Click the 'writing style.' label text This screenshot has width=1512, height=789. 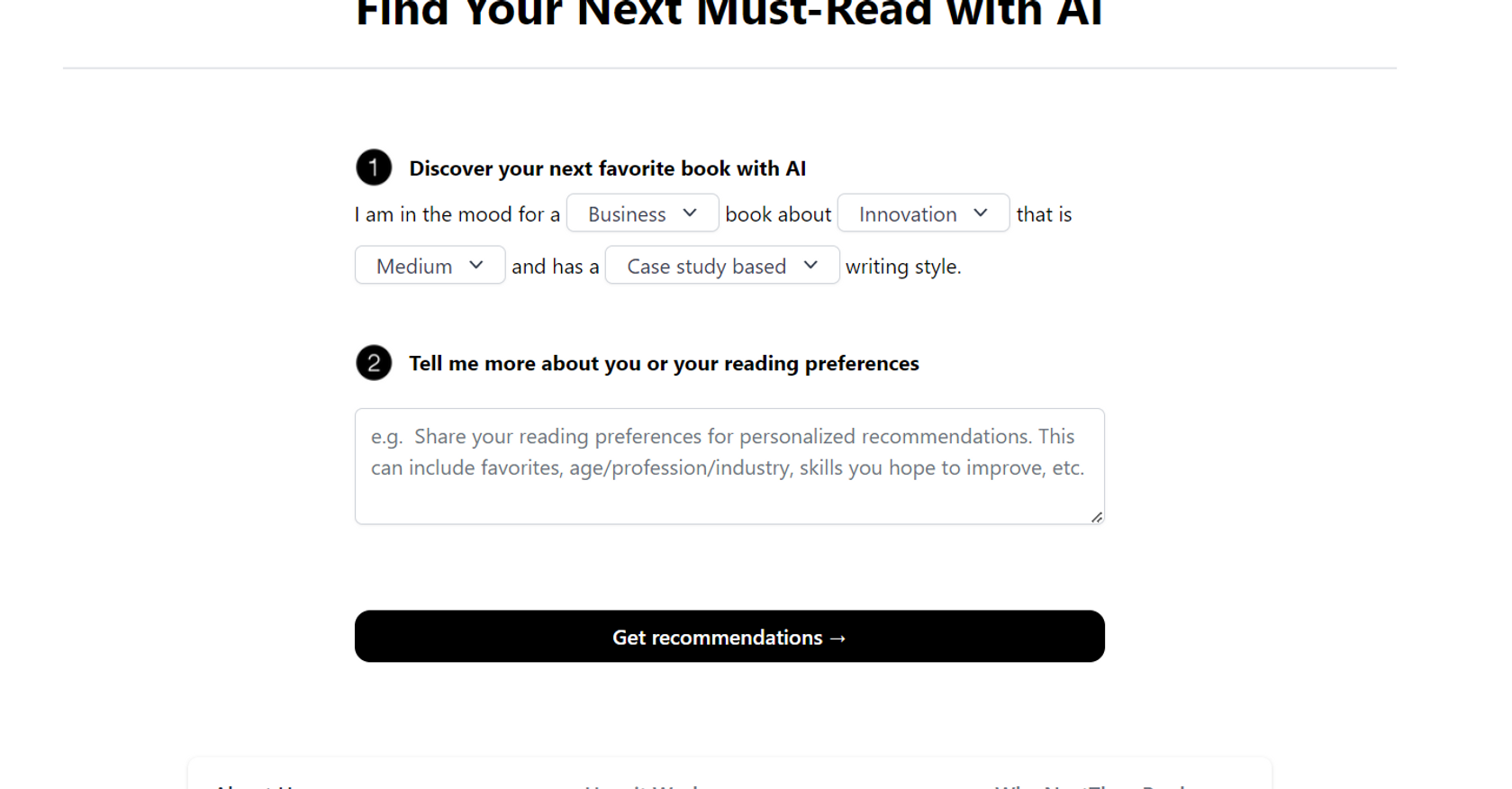pyautogui.click(x=903, y=267)
